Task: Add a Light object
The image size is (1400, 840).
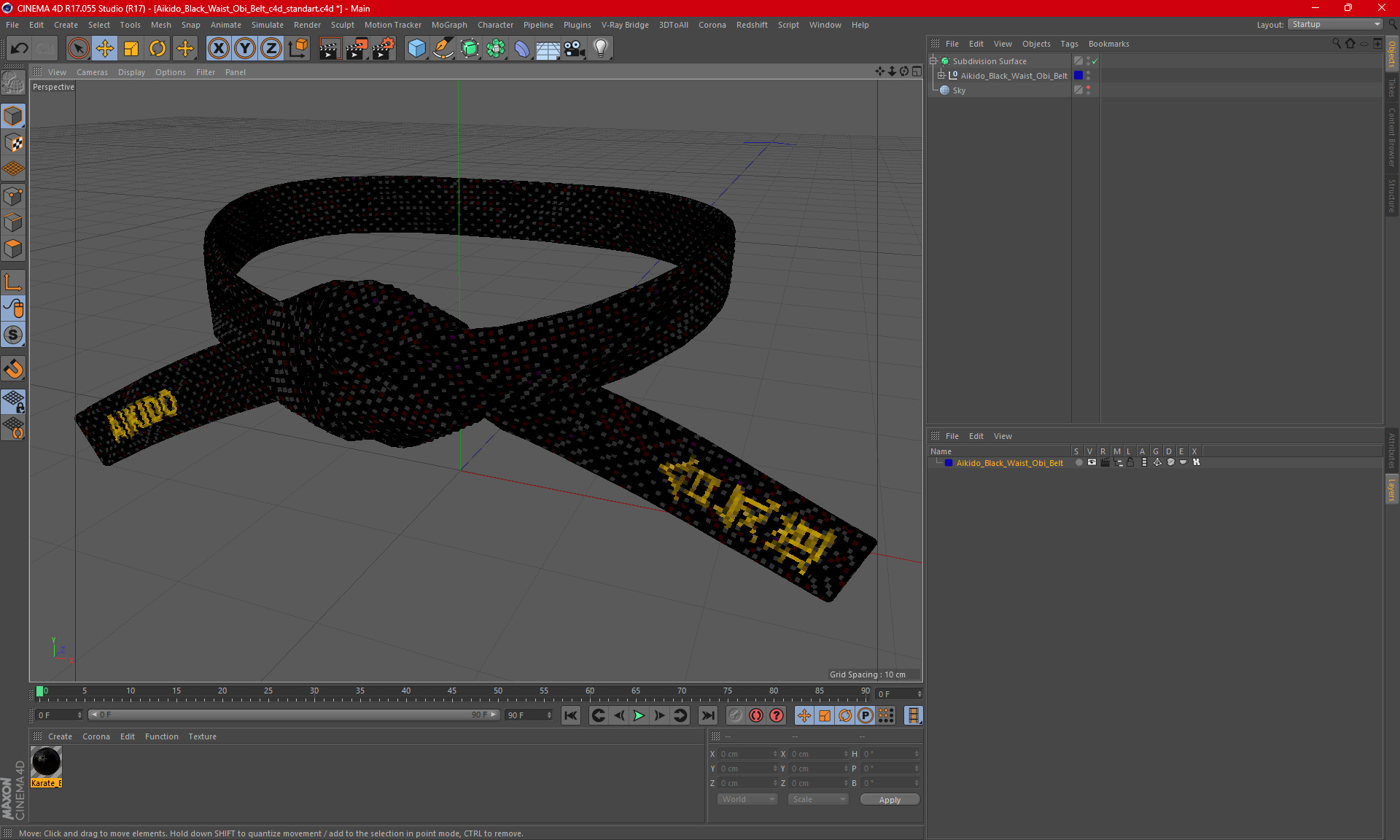Action: [x=601, y=49]
